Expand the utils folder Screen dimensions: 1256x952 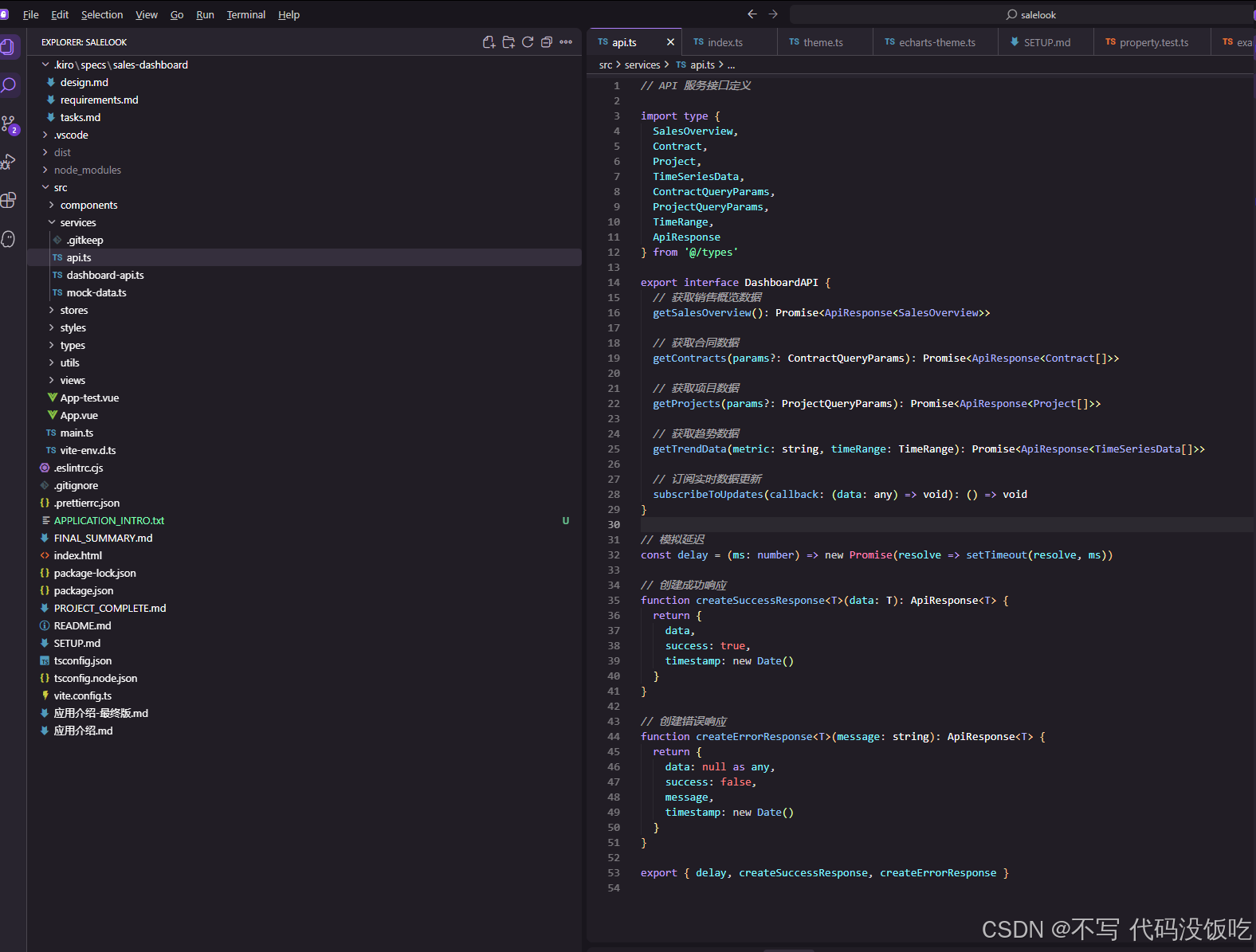pos(52,362)
